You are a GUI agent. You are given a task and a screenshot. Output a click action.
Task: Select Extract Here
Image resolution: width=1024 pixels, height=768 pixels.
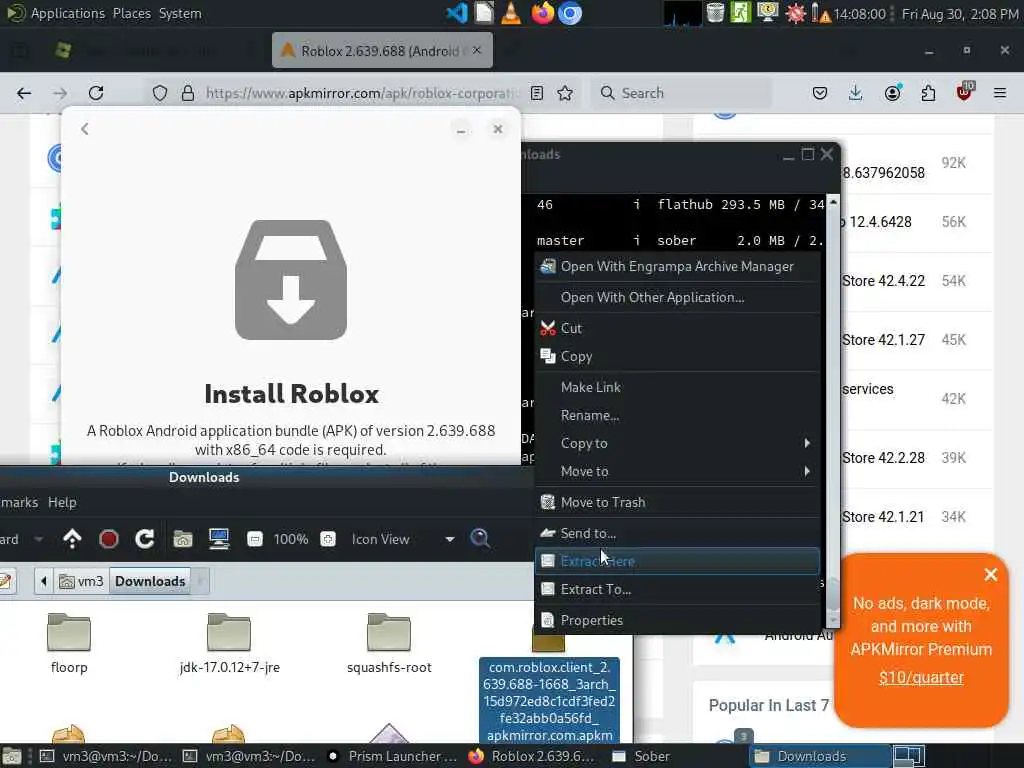[677, 561]
